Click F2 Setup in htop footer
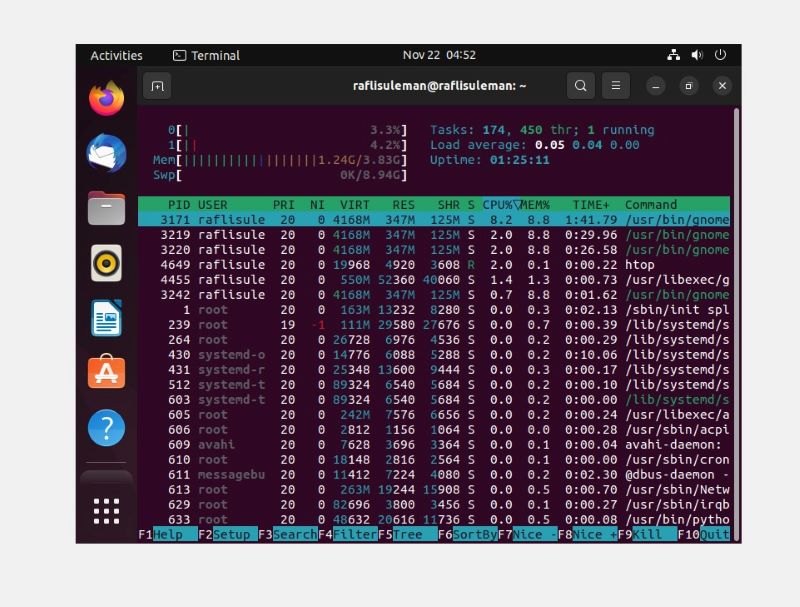800x607 pixels. click(228, 535)
